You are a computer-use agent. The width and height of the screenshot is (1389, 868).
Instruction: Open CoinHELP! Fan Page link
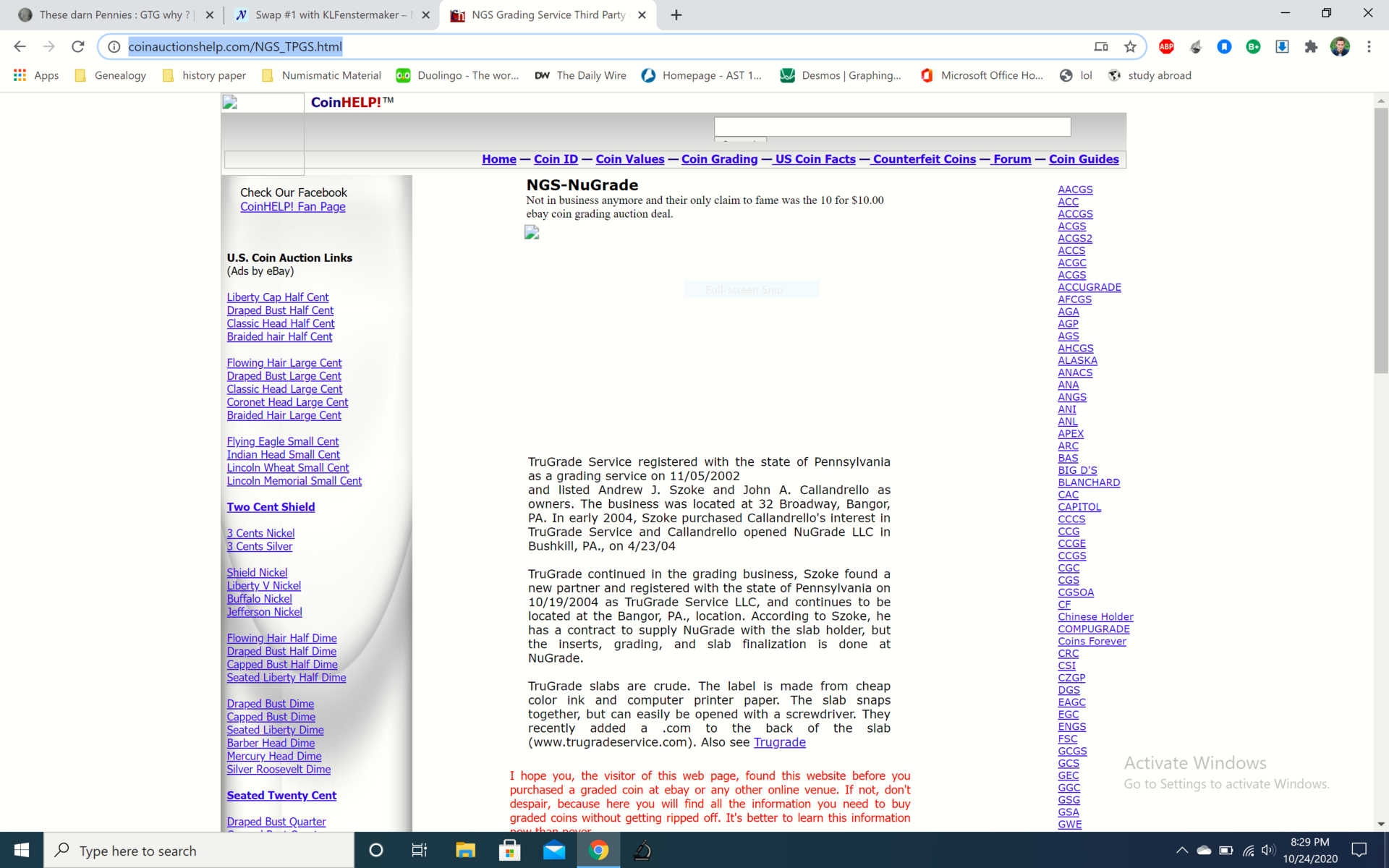pyautogui.click(x=292, y=207)
